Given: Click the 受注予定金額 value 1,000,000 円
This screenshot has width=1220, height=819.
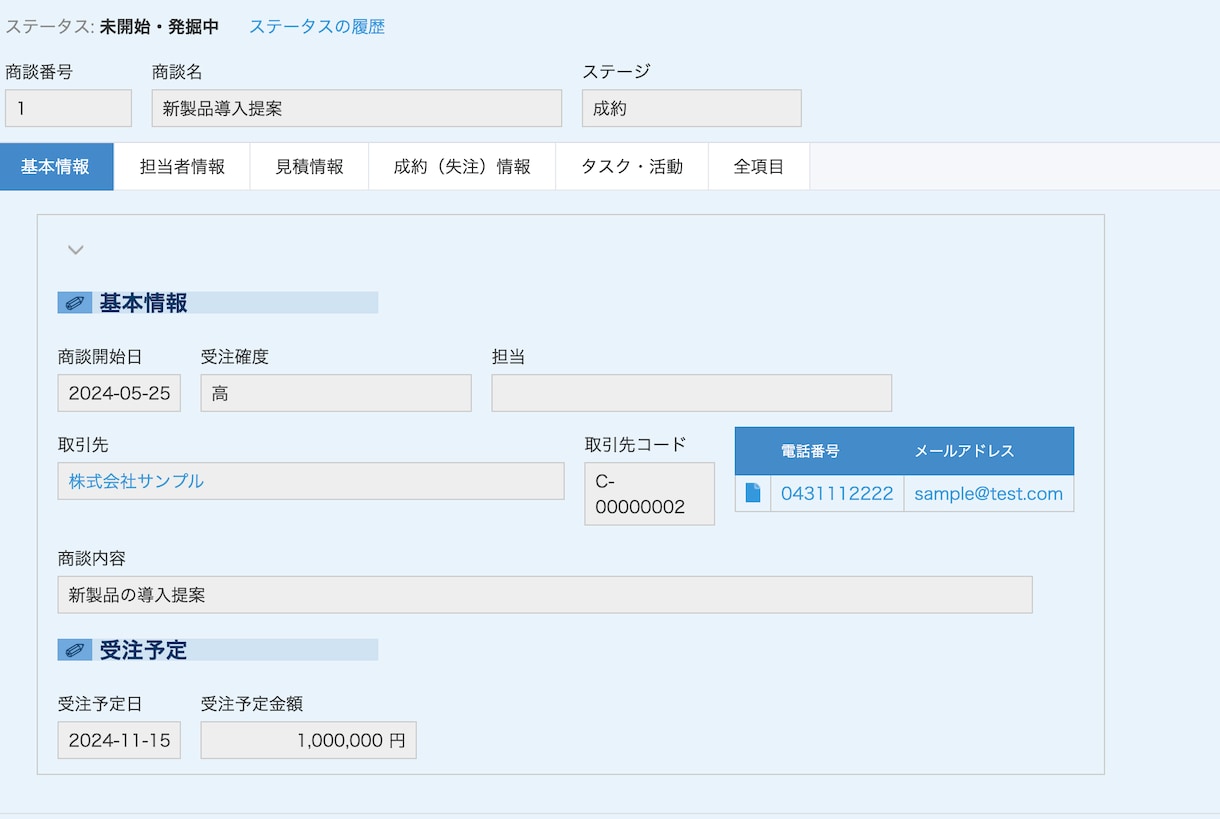Looking at the screenshot, I should tap(309, 741).
